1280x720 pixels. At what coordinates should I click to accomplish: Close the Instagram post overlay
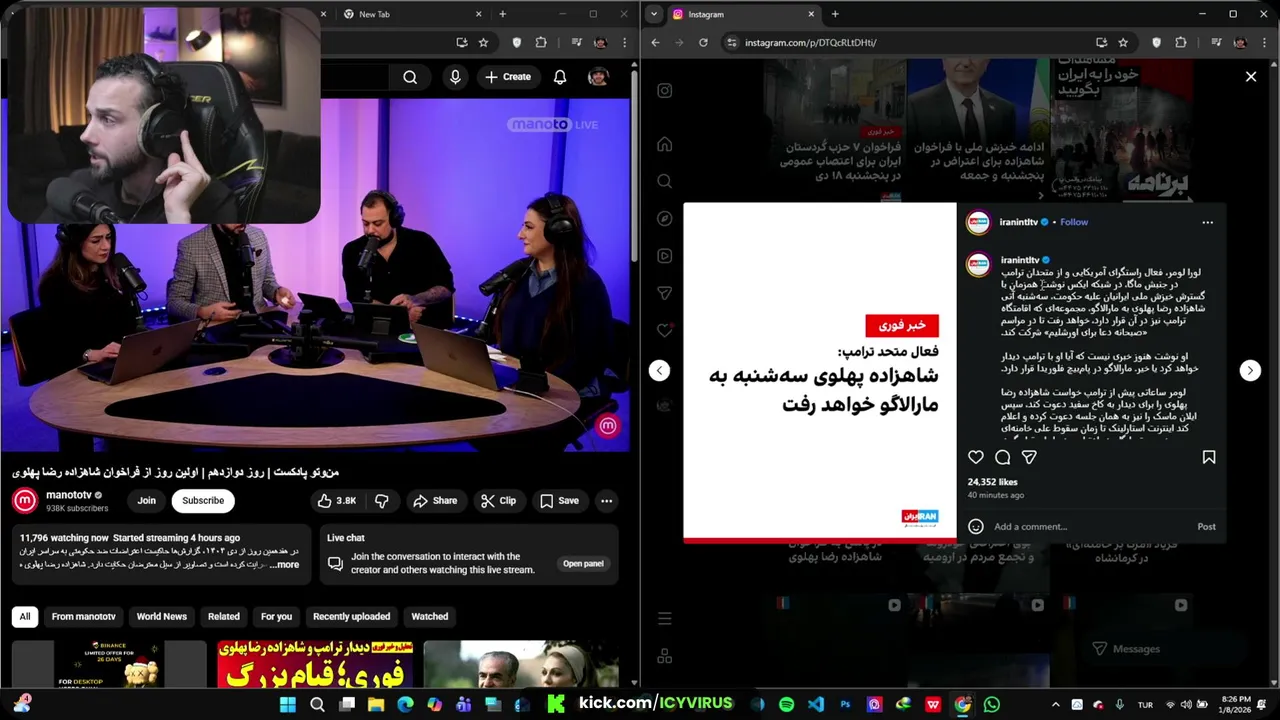click(1250, 77)
